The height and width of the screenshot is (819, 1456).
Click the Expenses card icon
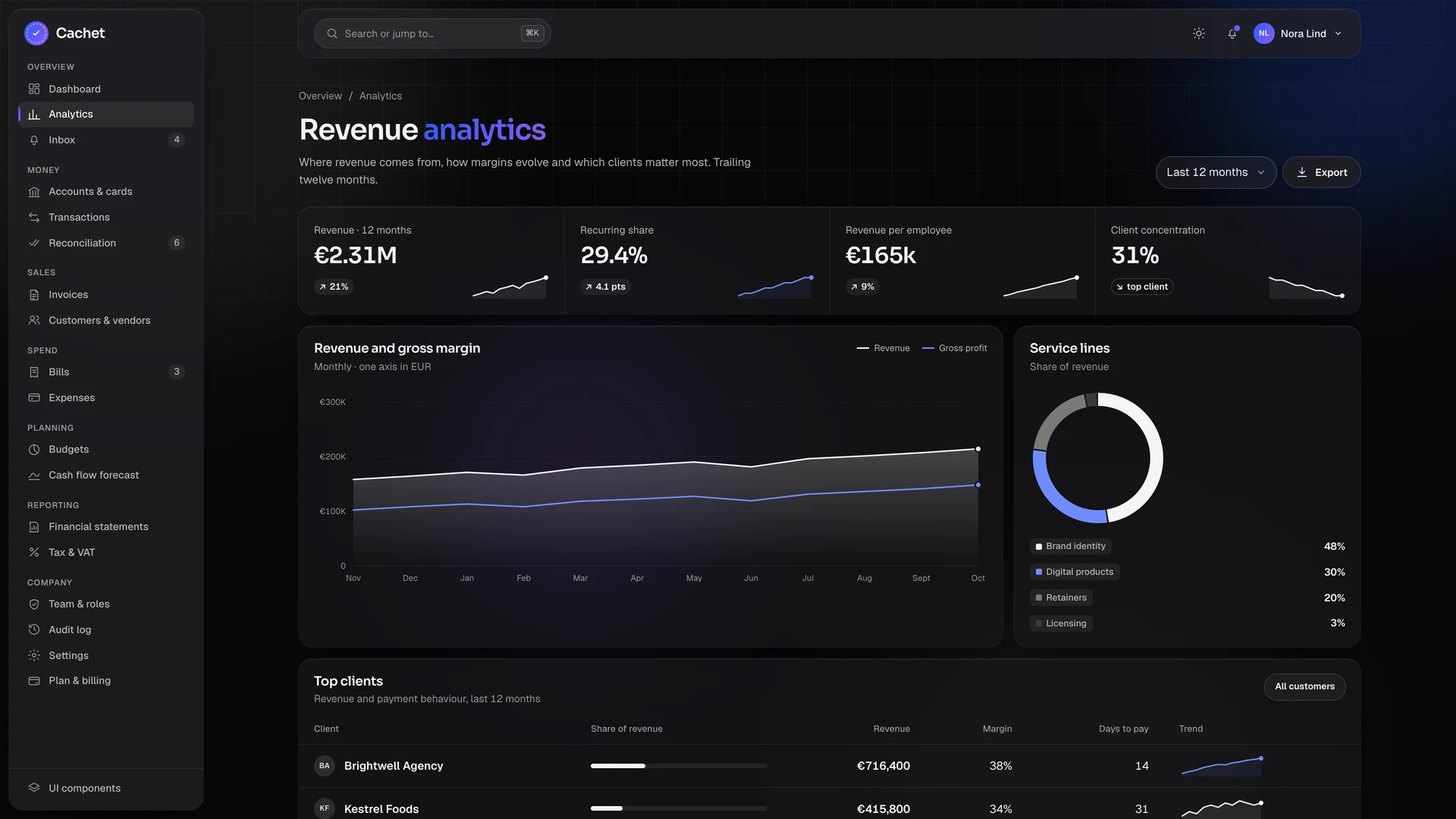click(x=34, y=398)
